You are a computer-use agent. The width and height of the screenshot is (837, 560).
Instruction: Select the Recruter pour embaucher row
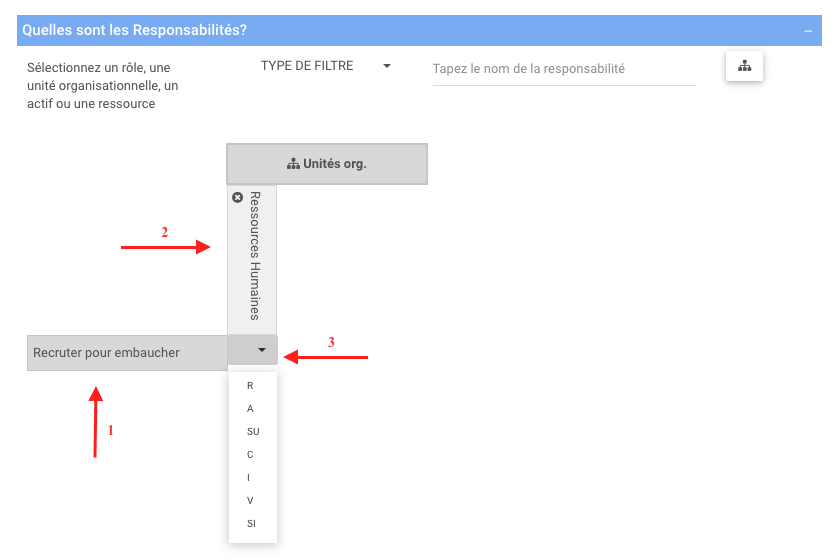point(127,353)
